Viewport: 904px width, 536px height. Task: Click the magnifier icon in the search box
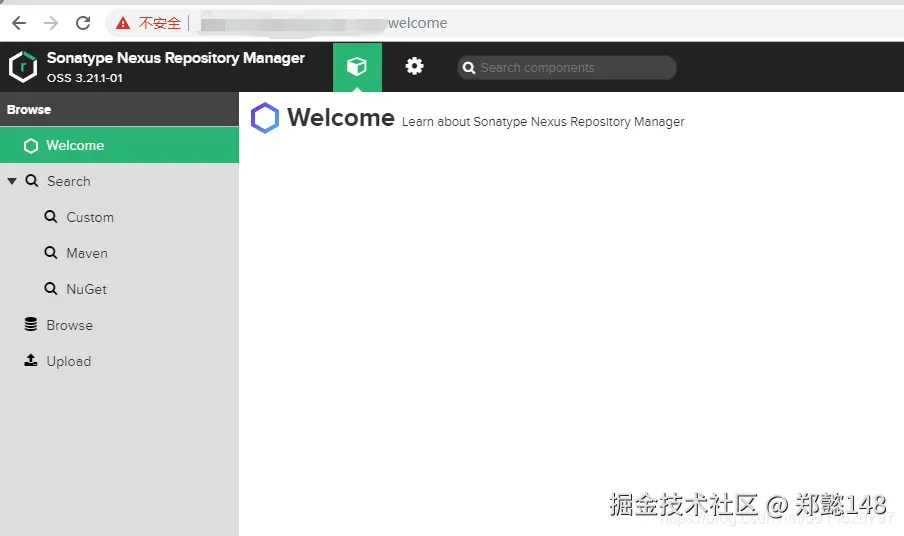point(469,68)
